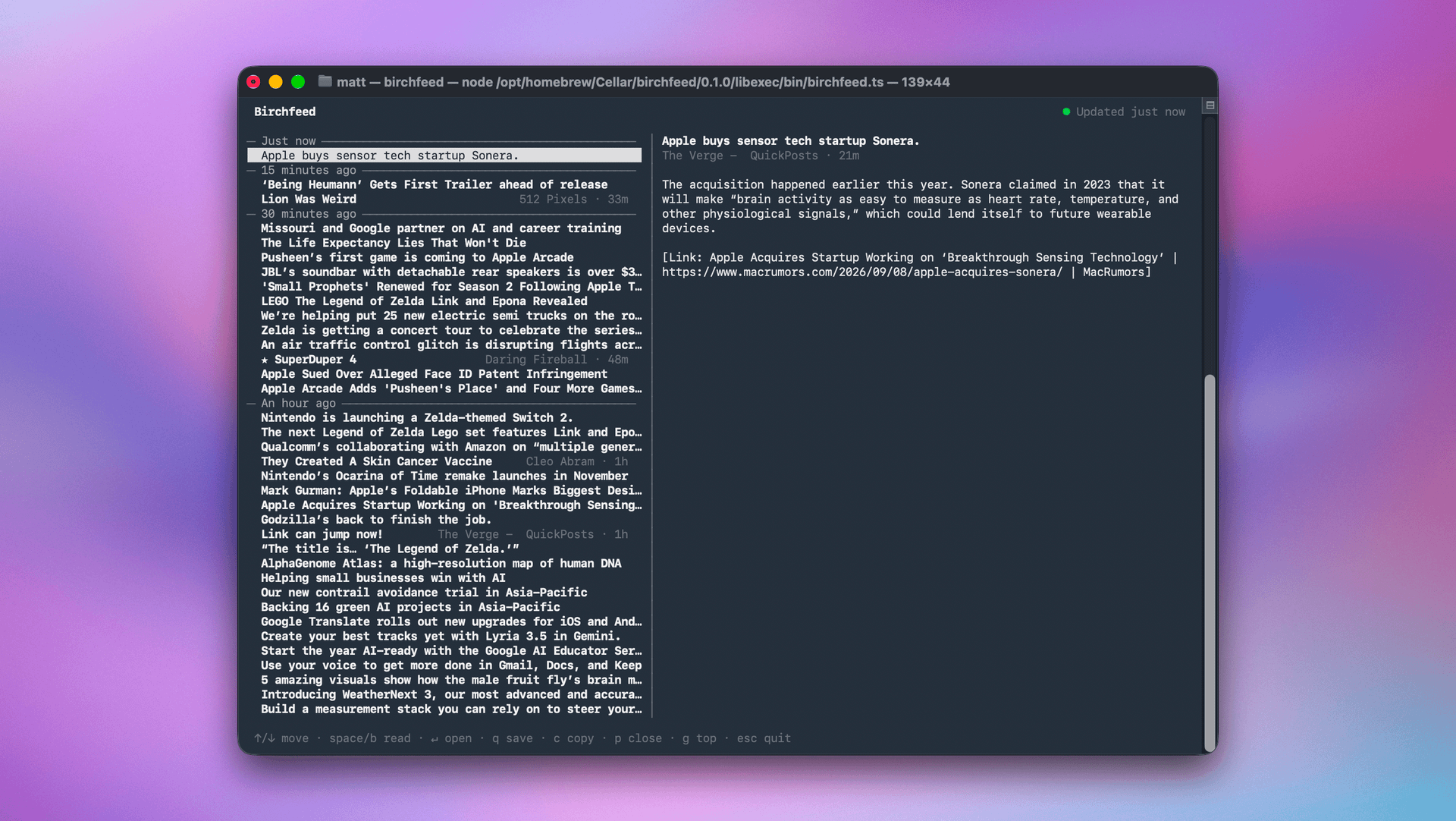Click the '15 minutes ago' section header
Image resolution: width=1456 pixels, height=821 pixels.
(x=309, y=170)
